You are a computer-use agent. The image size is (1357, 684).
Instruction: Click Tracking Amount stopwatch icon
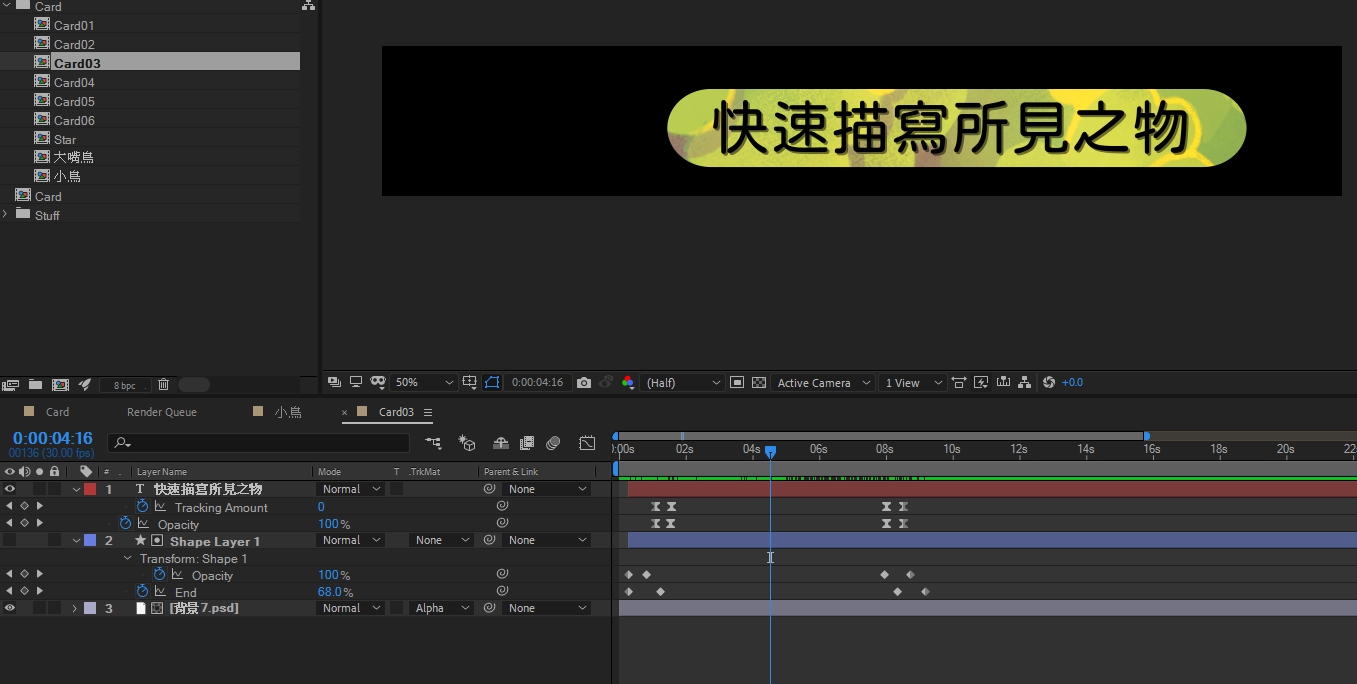tap(142, 507)
